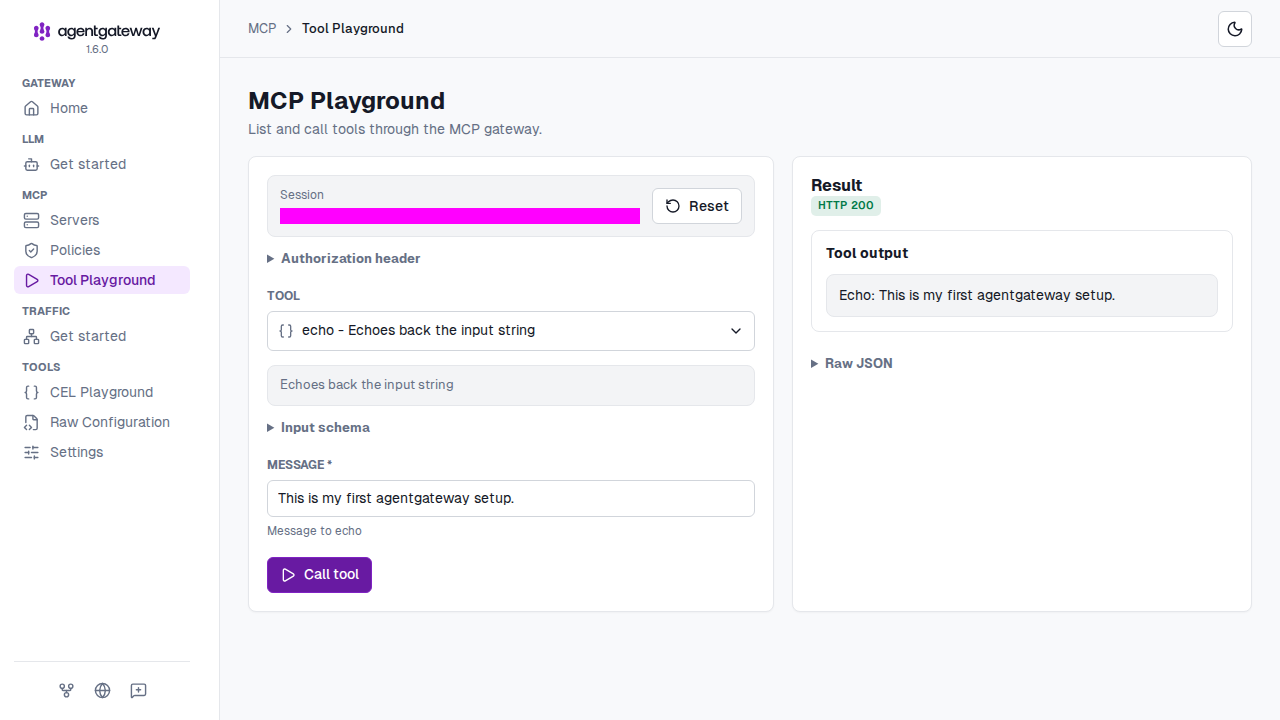Click the globe icon in sidebar footer

[102, 690]
